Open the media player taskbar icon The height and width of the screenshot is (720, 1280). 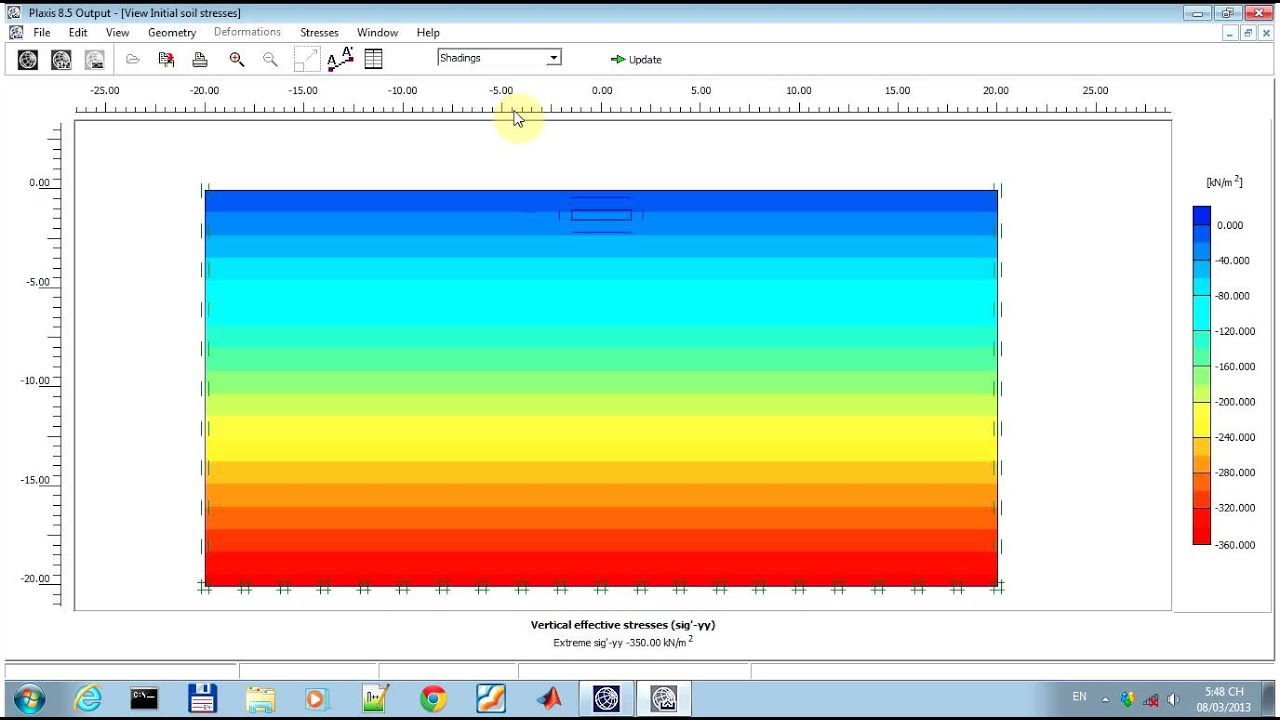tap(317, 698)
